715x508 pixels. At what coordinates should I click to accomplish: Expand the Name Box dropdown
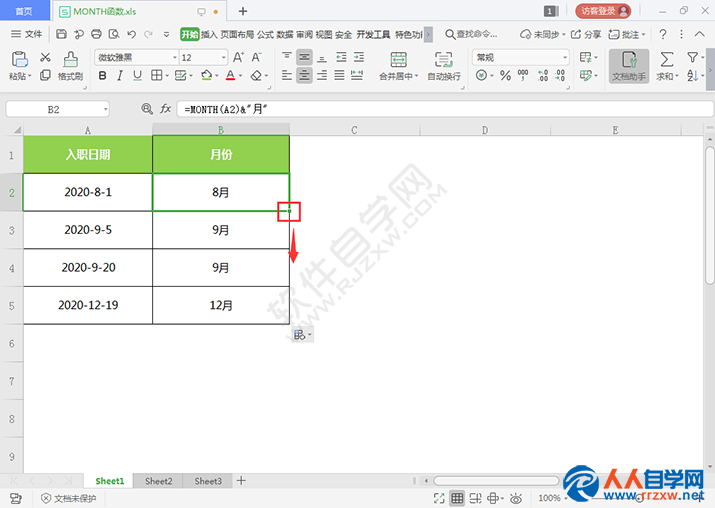coord(106,109)
